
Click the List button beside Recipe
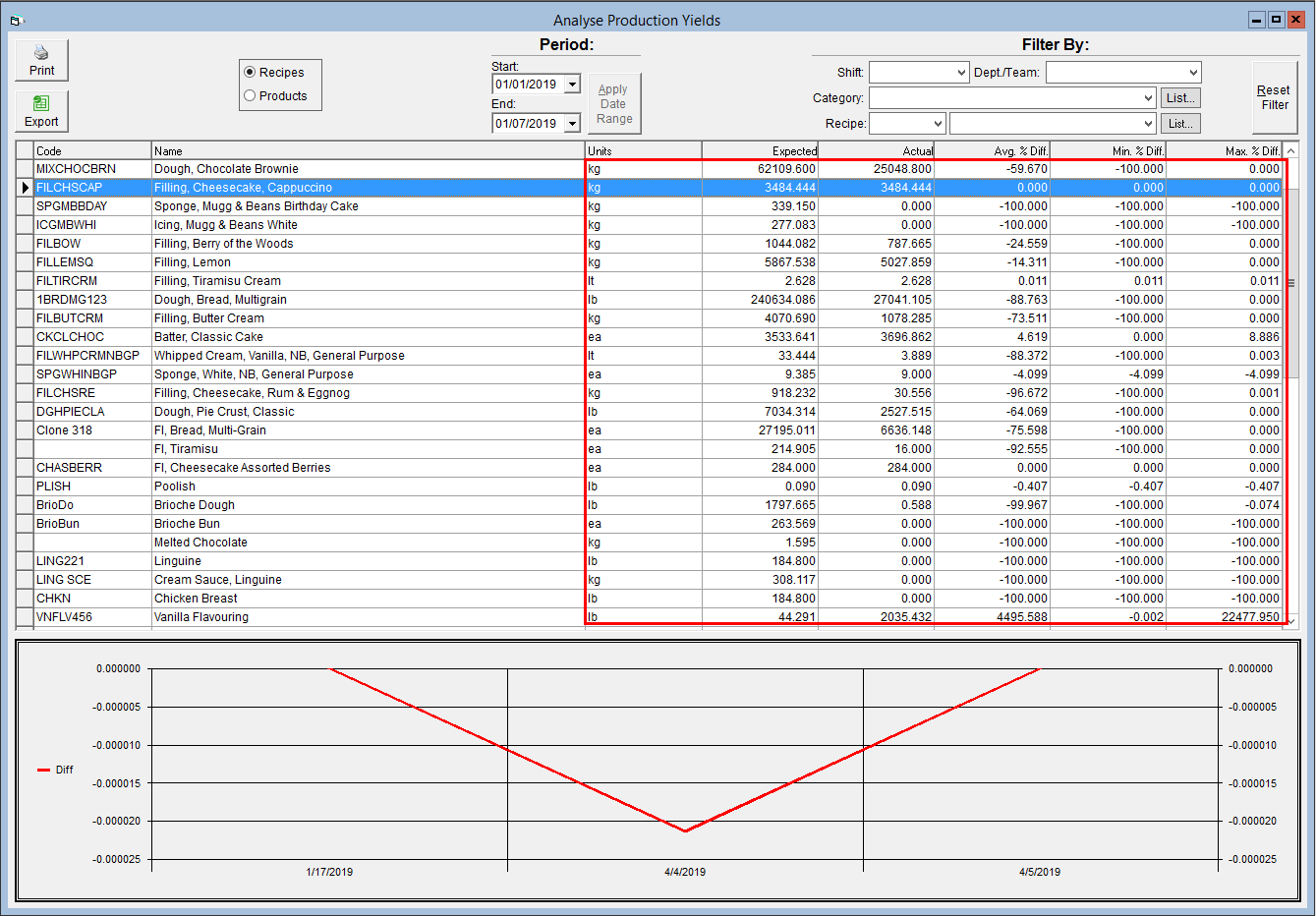(x=1180, y=124)
